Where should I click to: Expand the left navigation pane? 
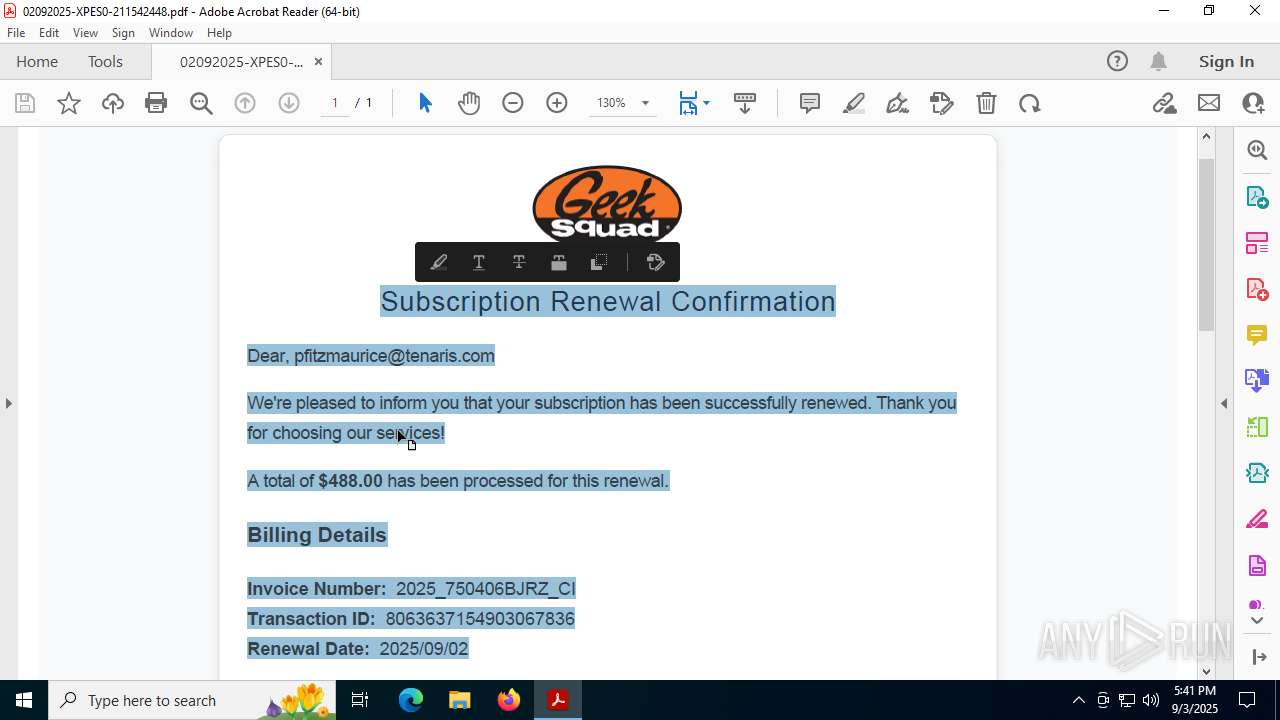coord(8,403)
